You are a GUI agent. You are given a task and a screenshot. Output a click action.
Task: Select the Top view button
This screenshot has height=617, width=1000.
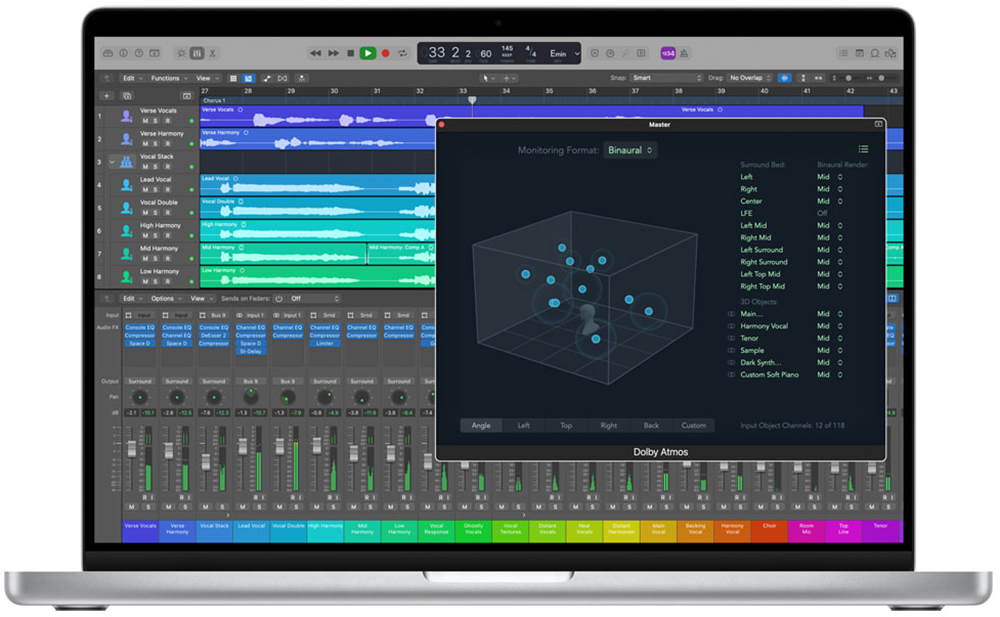click(x=566, y=426)
